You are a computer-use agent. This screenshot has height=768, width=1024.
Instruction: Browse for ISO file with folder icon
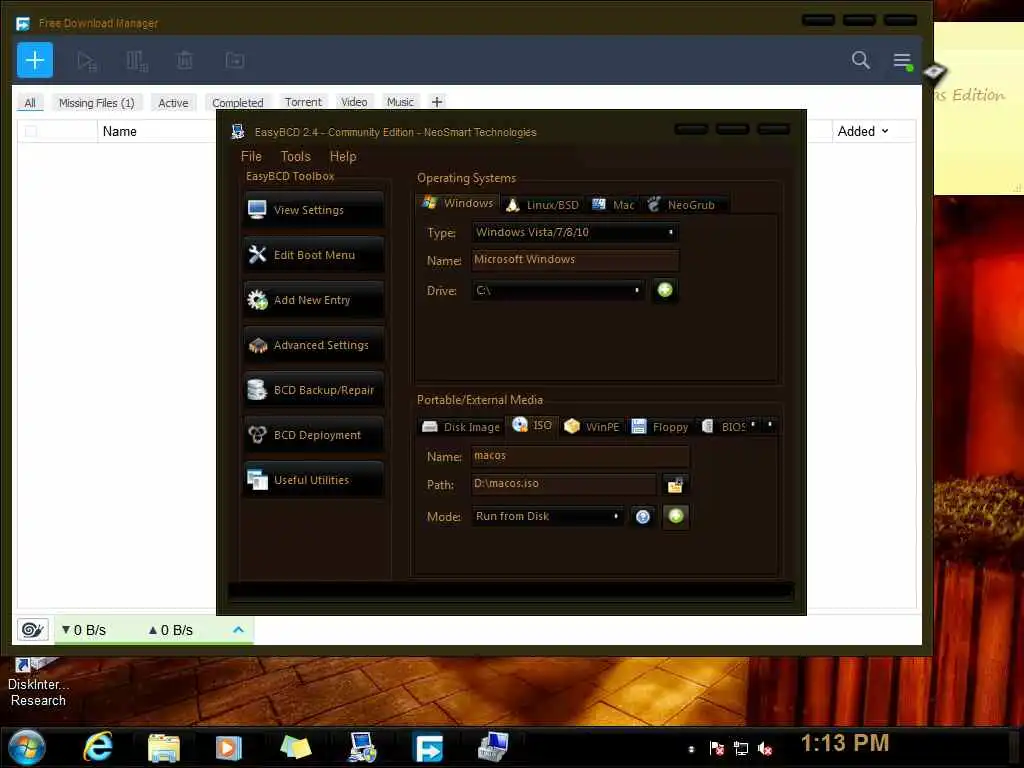(675, 485)
